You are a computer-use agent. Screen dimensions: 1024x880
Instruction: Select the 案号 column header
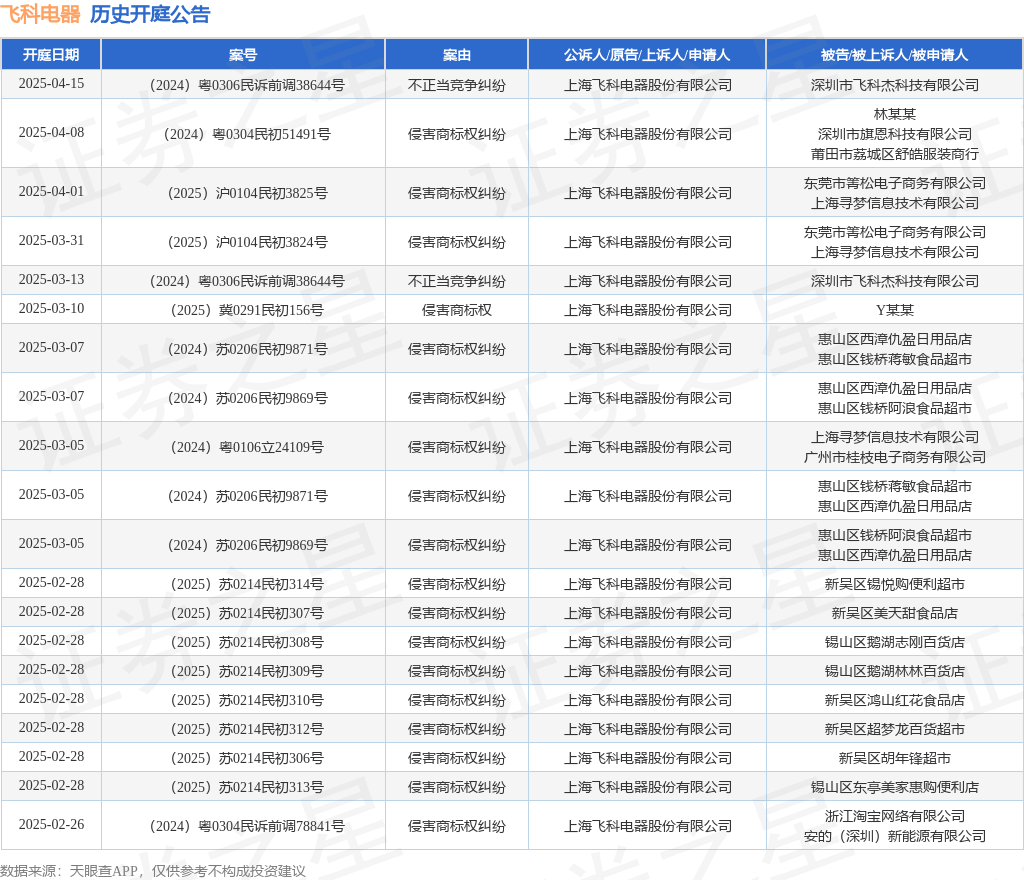243,55
